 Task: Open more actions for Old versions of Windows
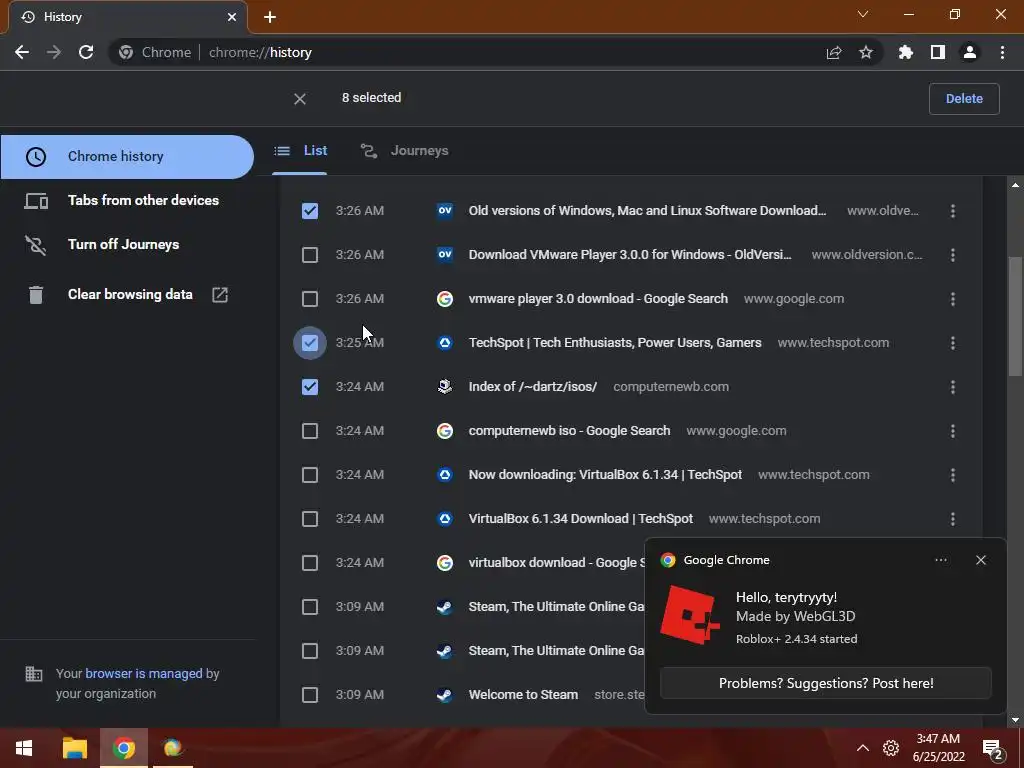click(953, 211)
